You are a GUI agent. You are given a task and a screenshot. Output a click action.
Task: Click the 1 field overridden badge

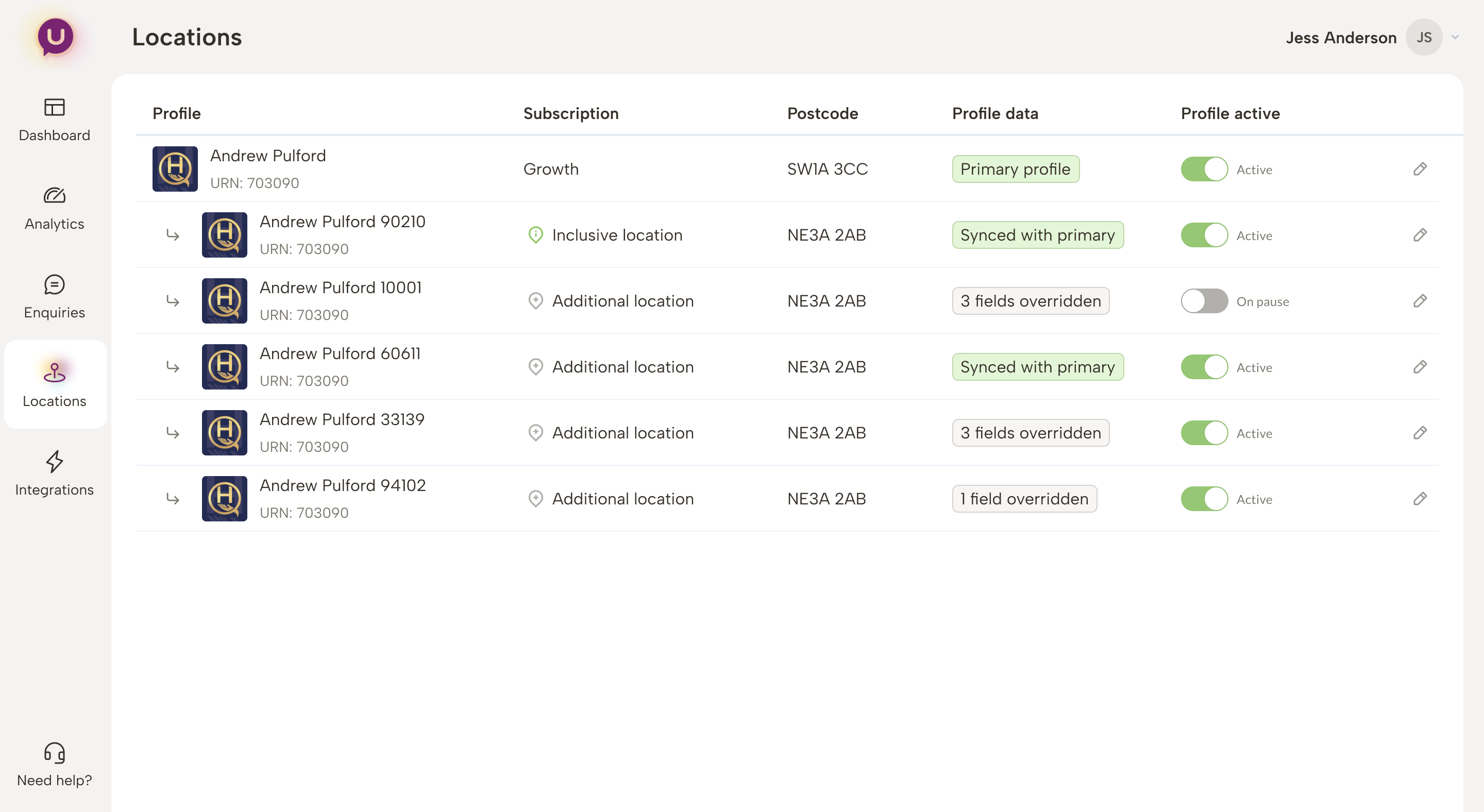[1024, 499]
